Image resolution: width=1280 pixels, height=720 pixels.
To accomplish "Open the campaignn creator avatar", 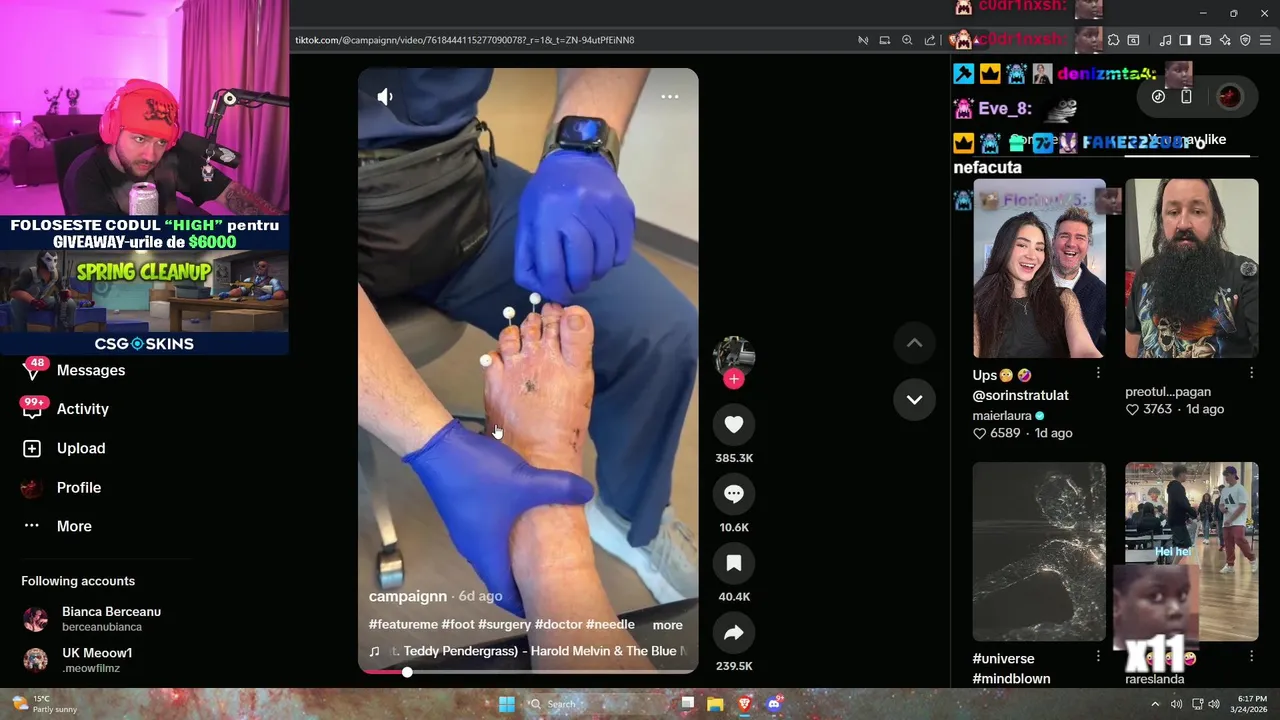I will point(733,356).
